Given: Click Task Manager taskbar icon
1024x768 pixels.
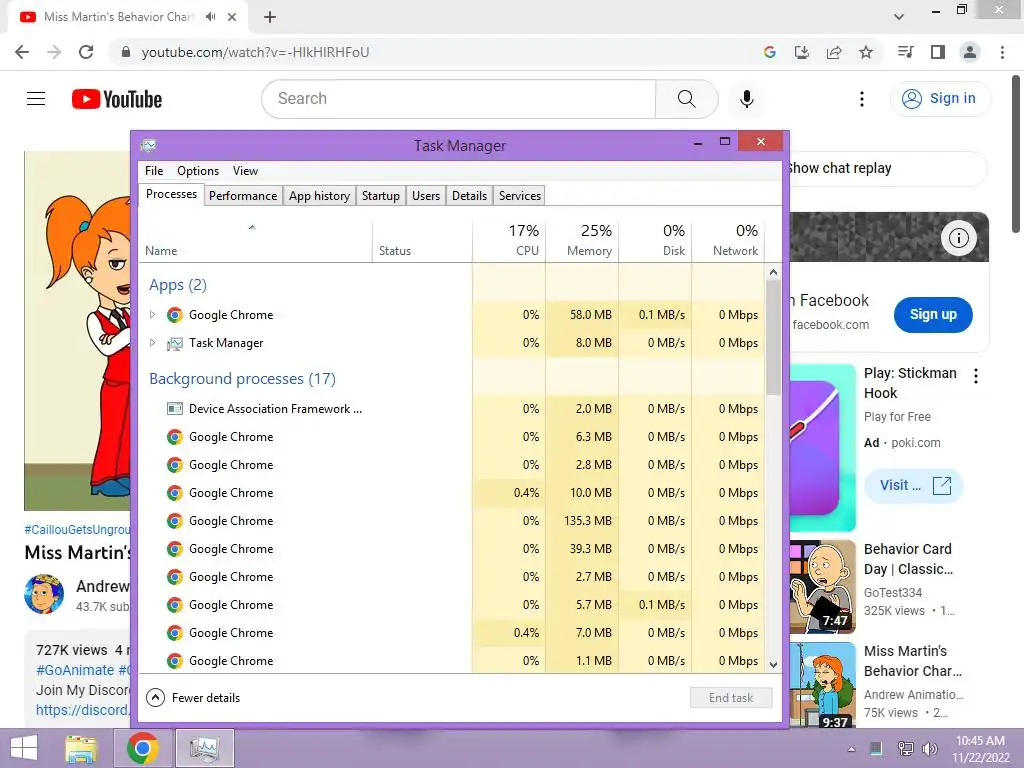Looking at the screenshot, I should point(204,748).
